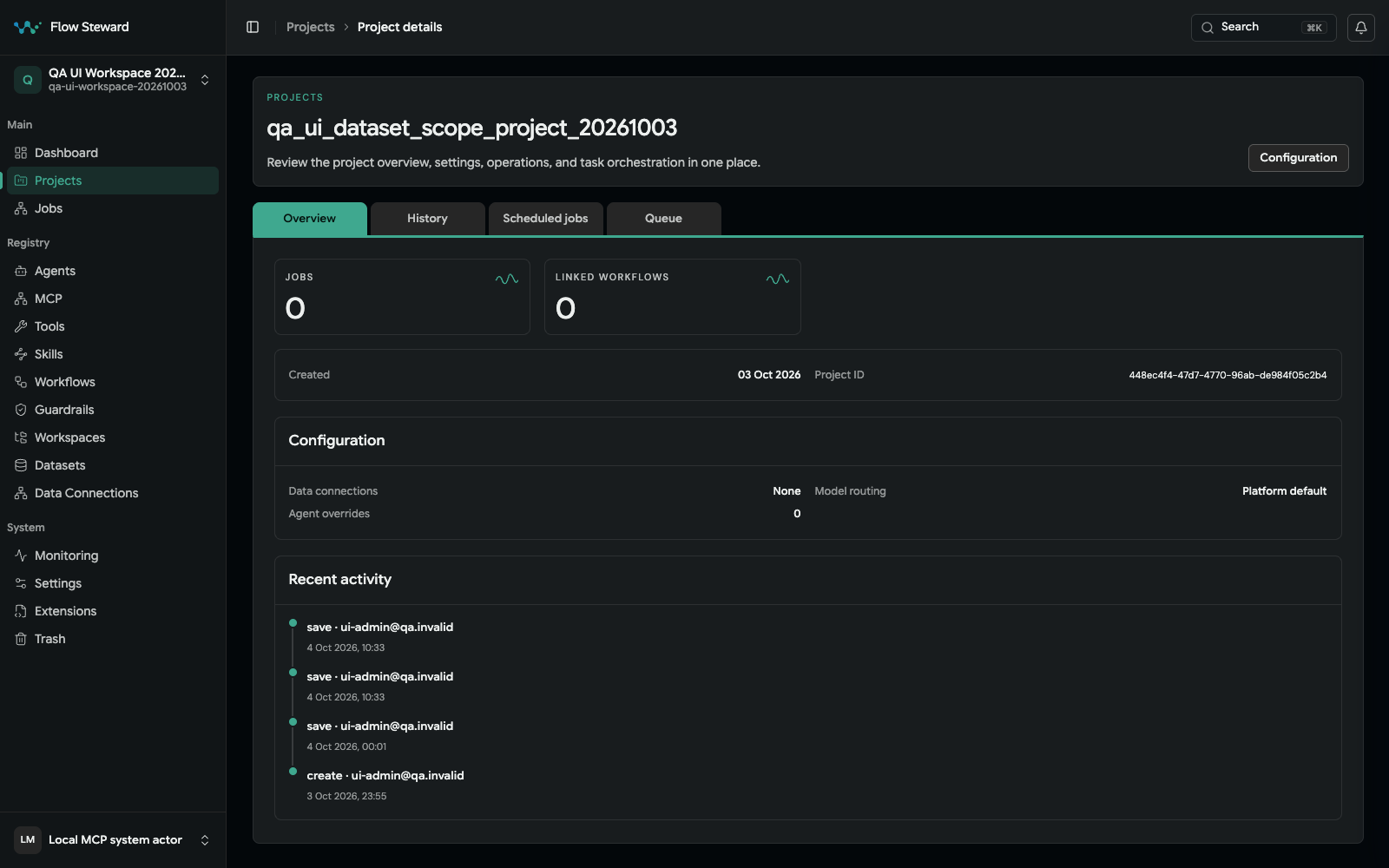
Task: Click the '4 Oct 2026, 00:01' timestamp
Action: click(346, 746)
